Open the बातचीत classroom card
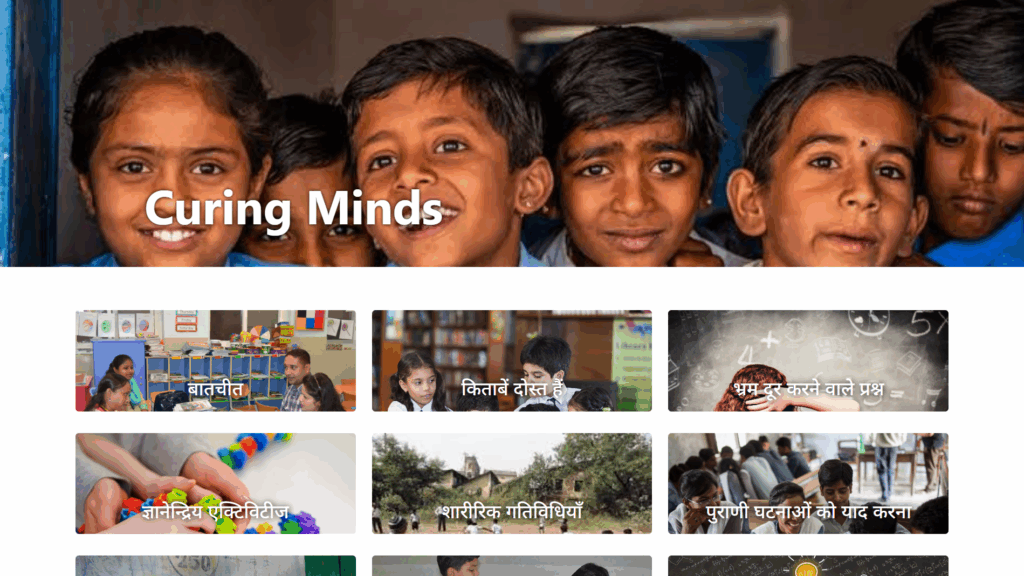The width and height of the screenshot is (1024, 576). click(x=216, y=360)
